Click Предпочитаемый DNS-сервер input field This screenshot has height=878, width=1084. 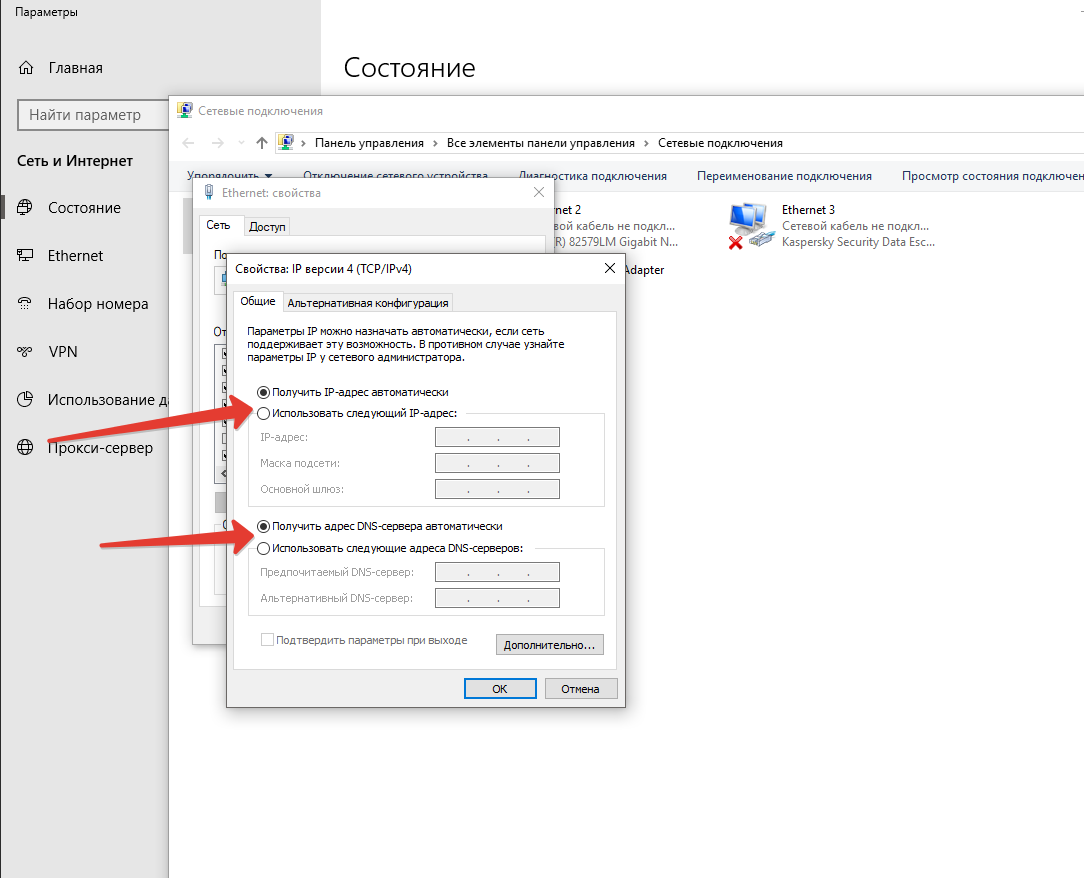(x=497, y=572)
